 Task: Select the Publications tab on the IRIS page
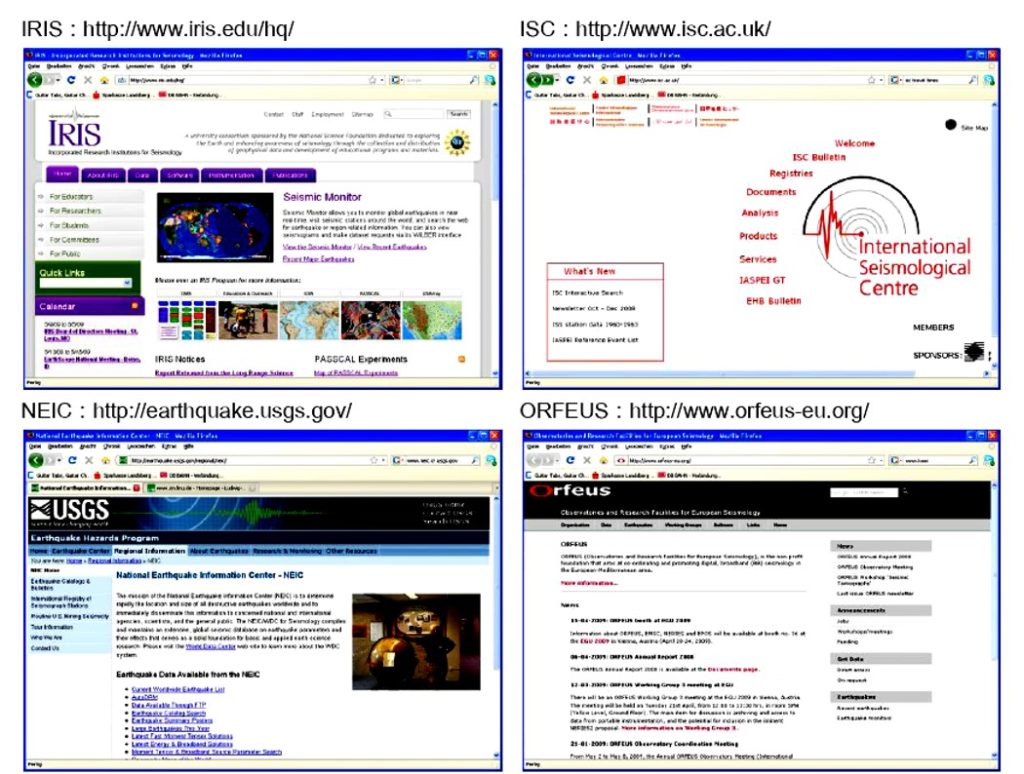tap(290, 175)
